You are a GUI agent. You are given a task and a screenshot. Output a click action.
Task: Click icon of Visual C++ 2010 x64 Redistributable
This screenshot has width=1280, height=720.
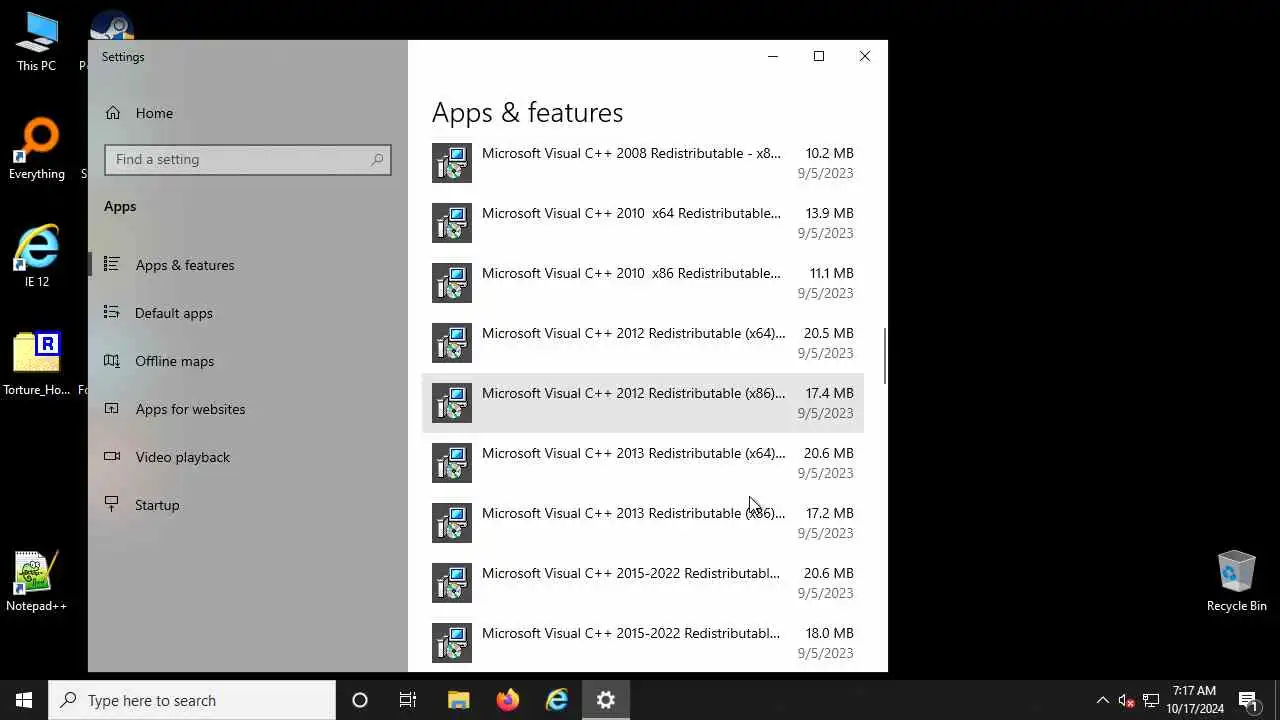click(452, 223)
